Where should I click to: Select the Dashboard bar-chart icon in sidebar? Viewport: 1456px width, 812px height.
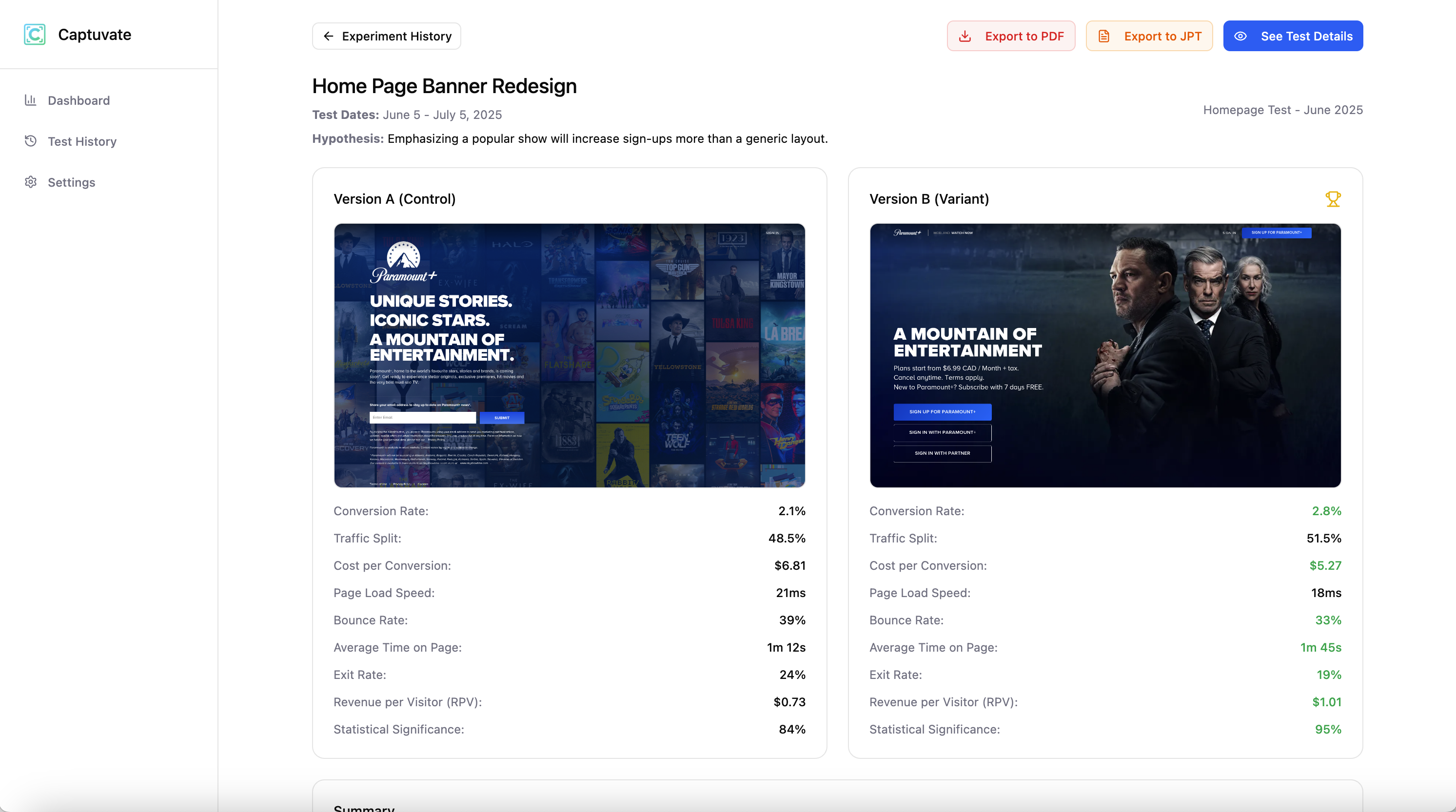(x=31, y=100)
